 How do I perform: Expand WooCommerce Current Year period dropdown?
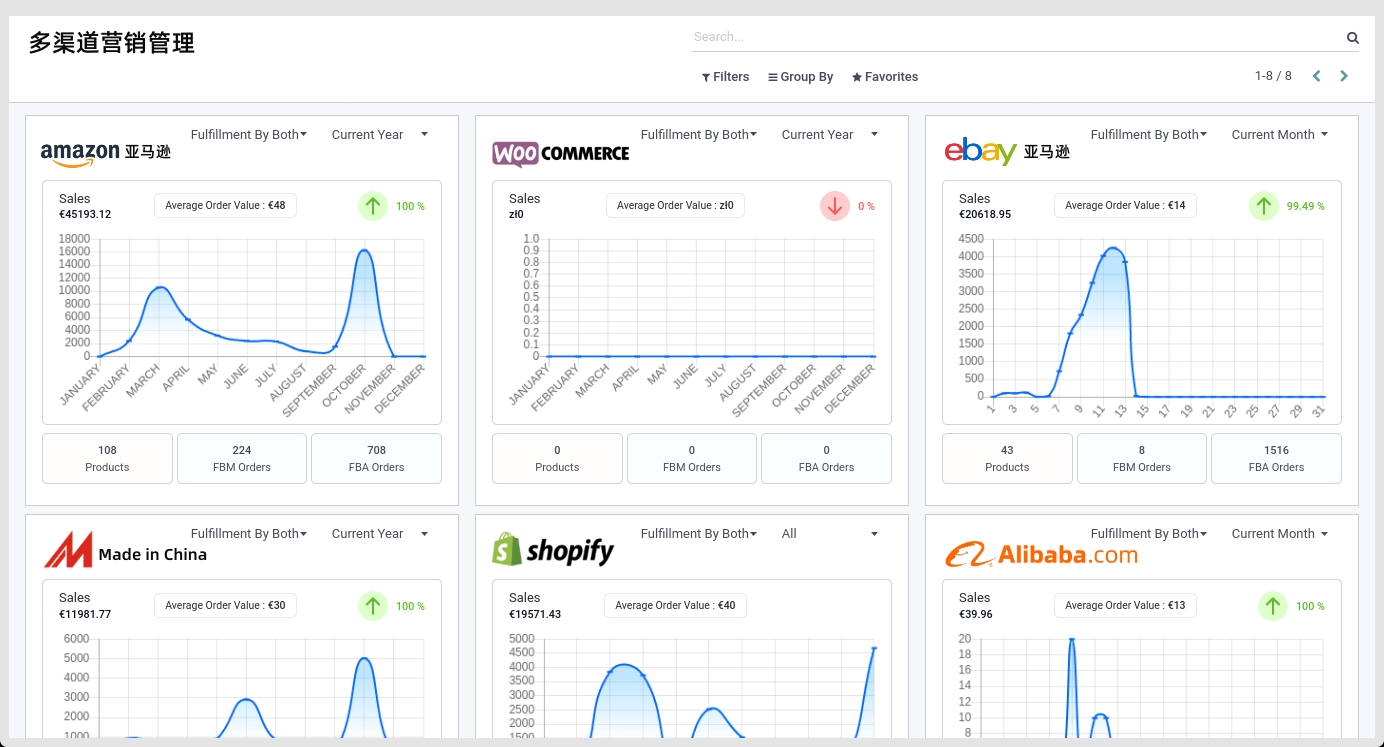click(x=830, y=135)
